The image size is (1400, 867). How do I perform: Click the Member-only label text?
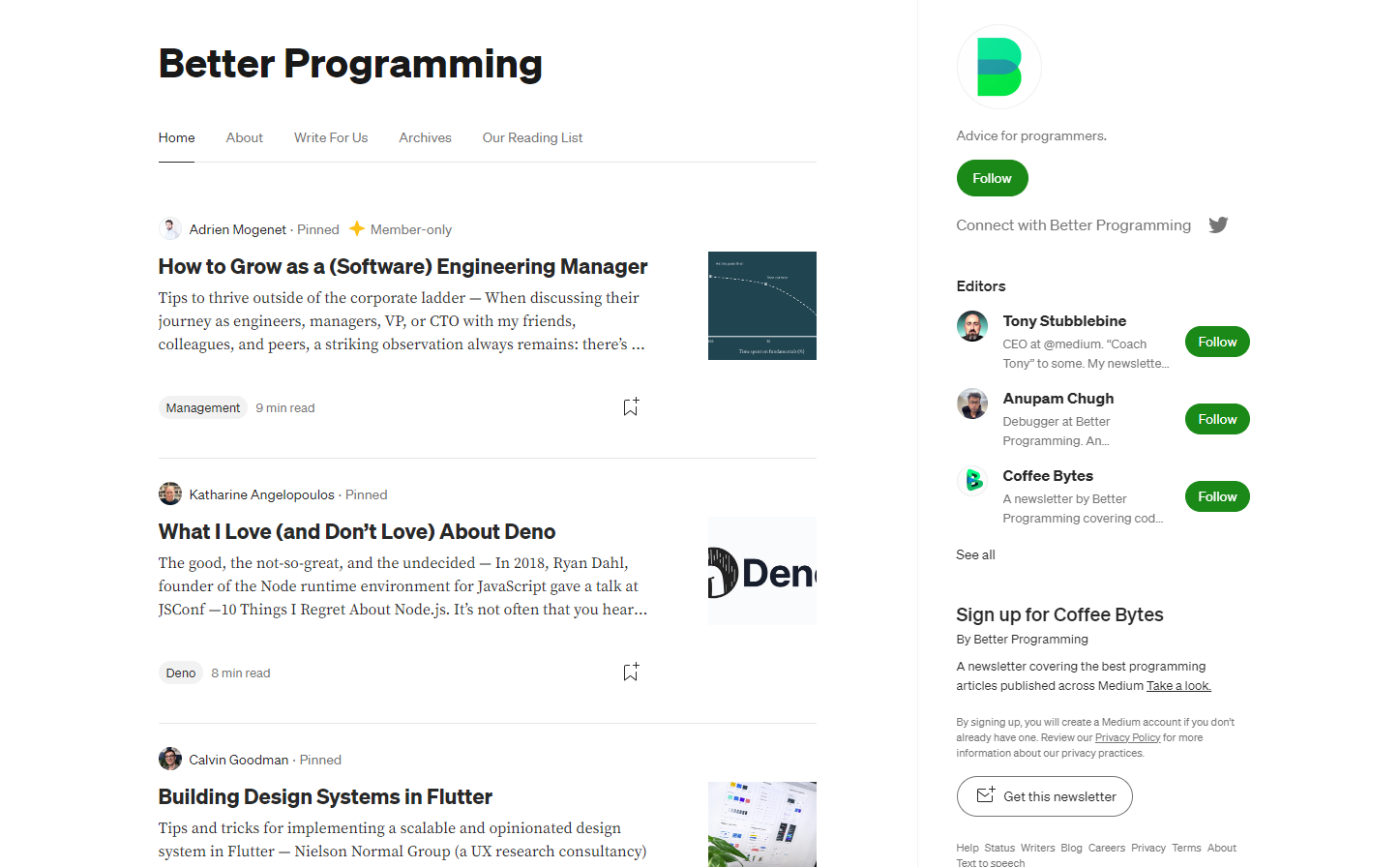pyautogui.click(x=411, y=229)
